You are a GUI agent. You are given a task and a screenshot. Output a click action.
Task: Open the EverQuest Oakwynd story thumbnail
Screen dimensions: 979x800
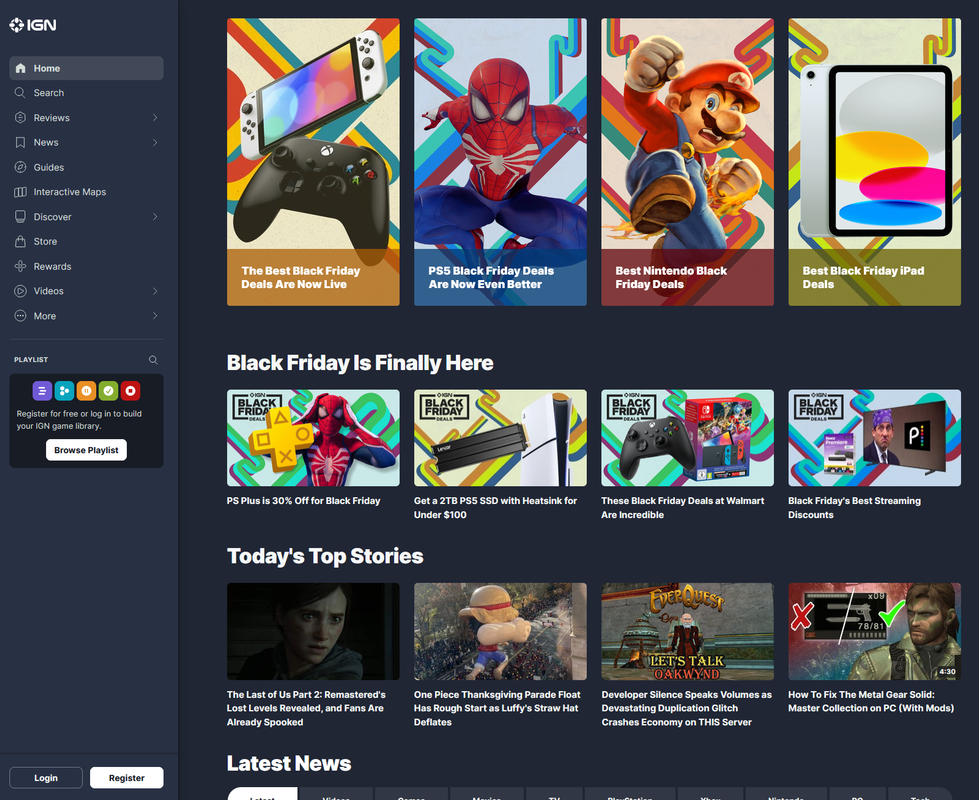[x=687, y=631]
